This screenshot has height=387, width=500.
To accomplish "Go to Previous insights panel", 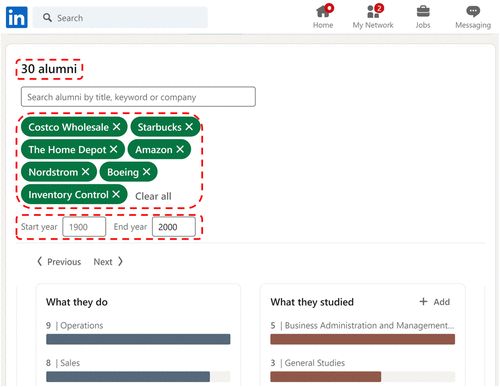I will [59, 262].
